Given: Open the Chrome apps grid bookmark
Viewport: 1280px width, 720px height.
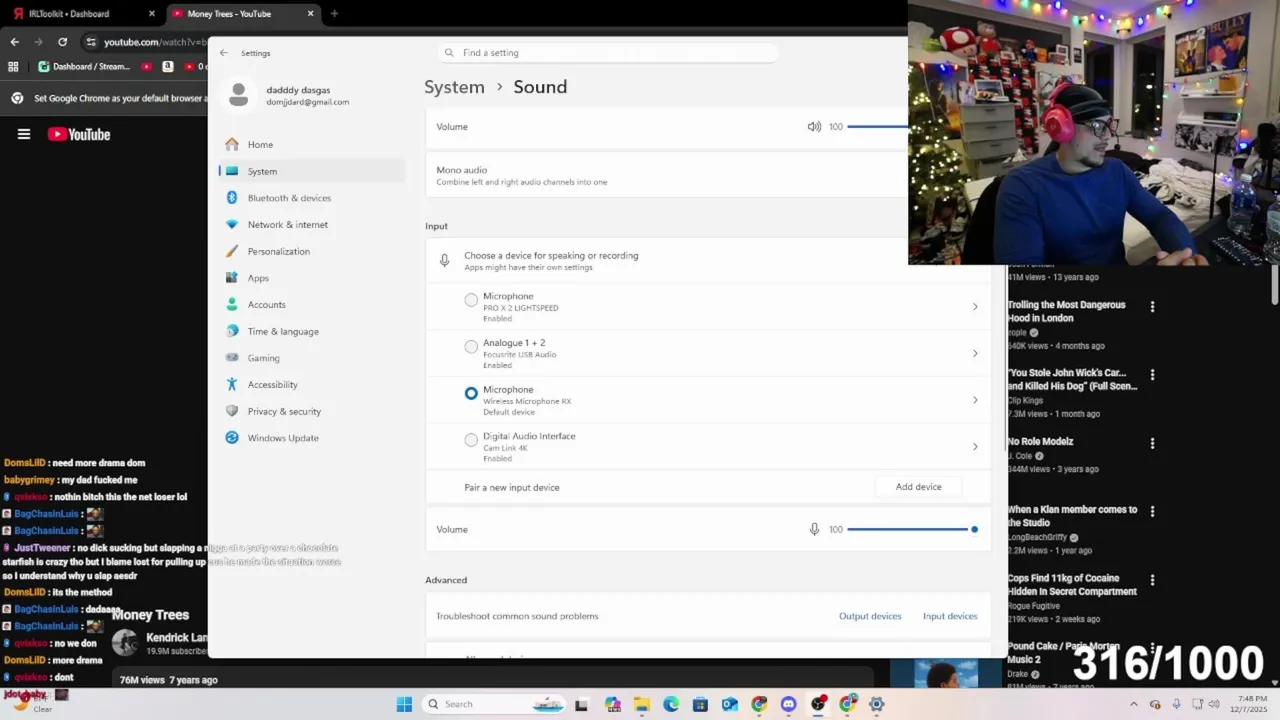Looking at the screenshot, I should 13,67.
